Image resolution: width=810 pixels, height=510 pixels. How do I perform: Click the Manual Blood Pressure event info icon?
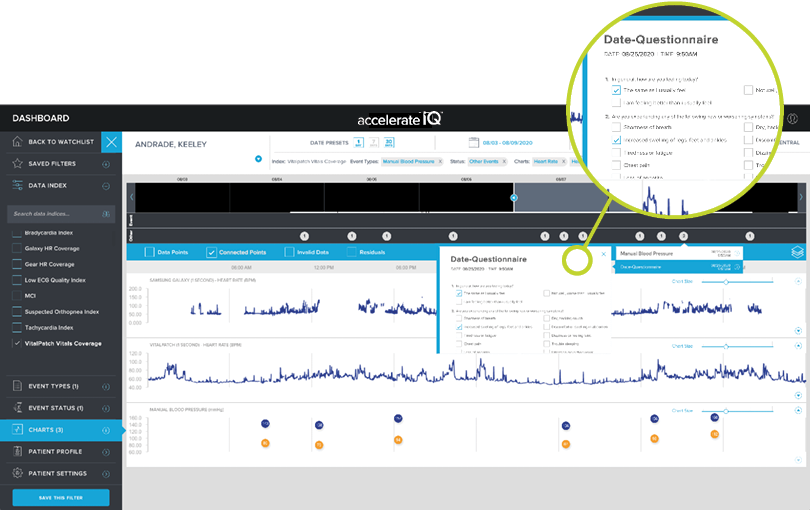click(737, 253)
